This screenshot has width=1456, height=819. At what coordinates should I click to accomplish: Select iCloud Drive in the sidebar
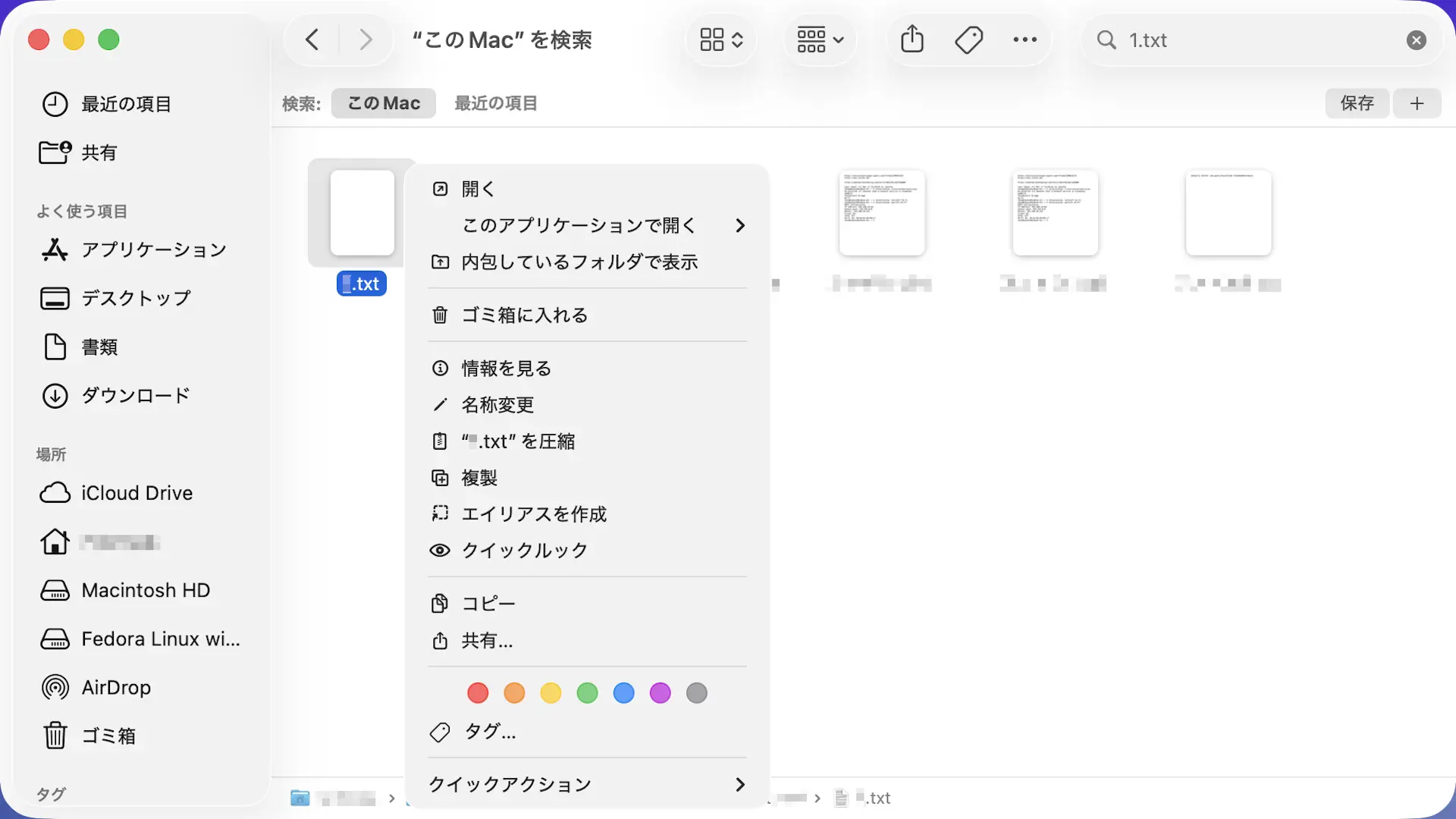(x=136, y=493)
